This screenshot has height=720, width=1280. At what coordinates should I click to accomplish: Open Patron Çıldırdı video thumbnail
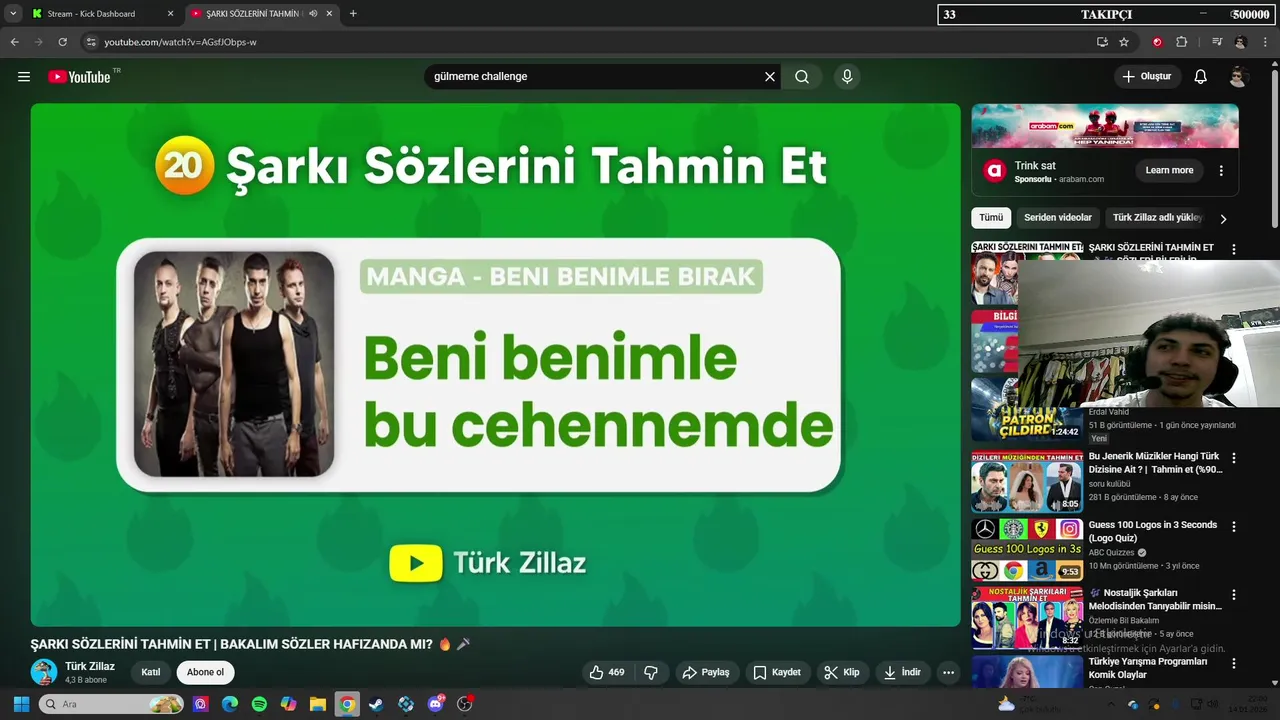coord(1027,410)
